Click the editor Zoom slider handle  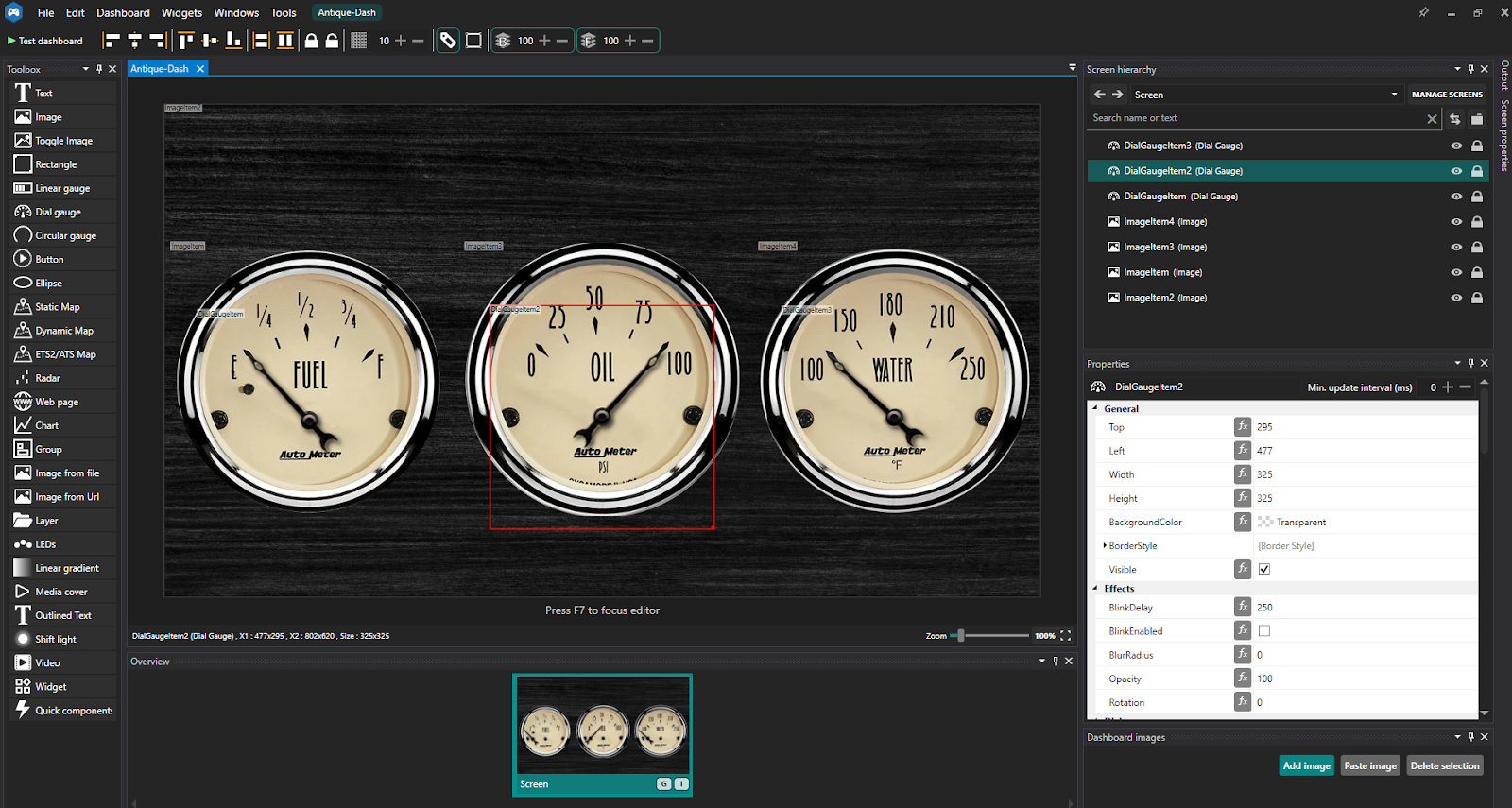961,635
